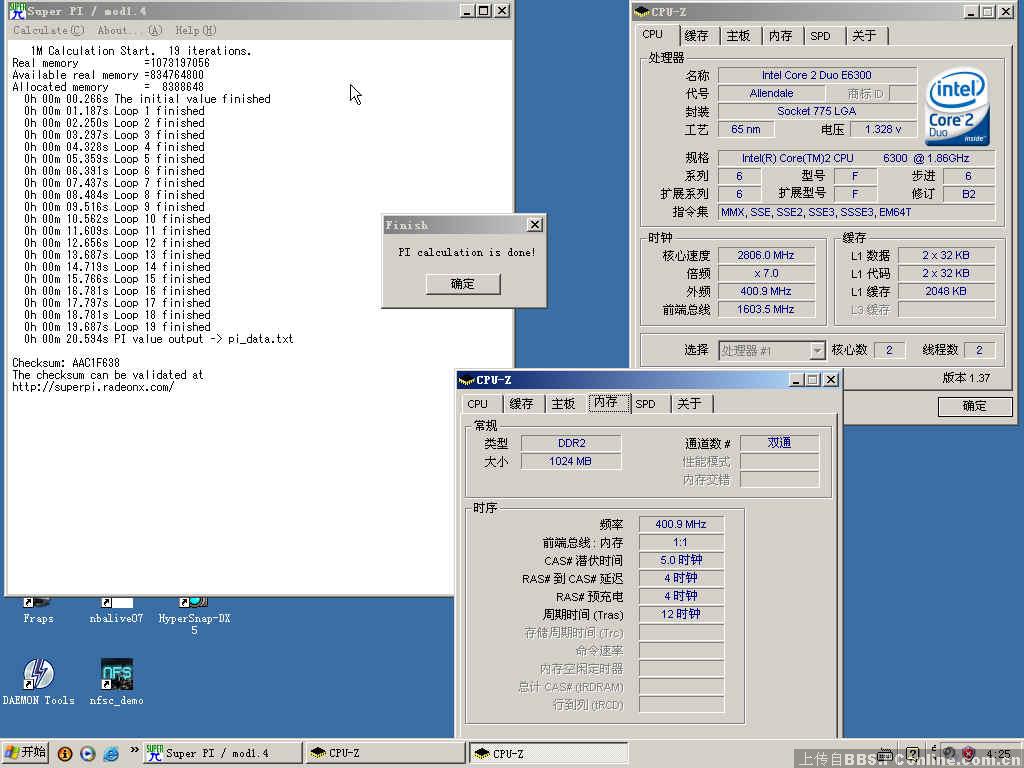The image size is (1024, 768).
Task: Open the 开始 Start menu
Action: coord(25,752)
